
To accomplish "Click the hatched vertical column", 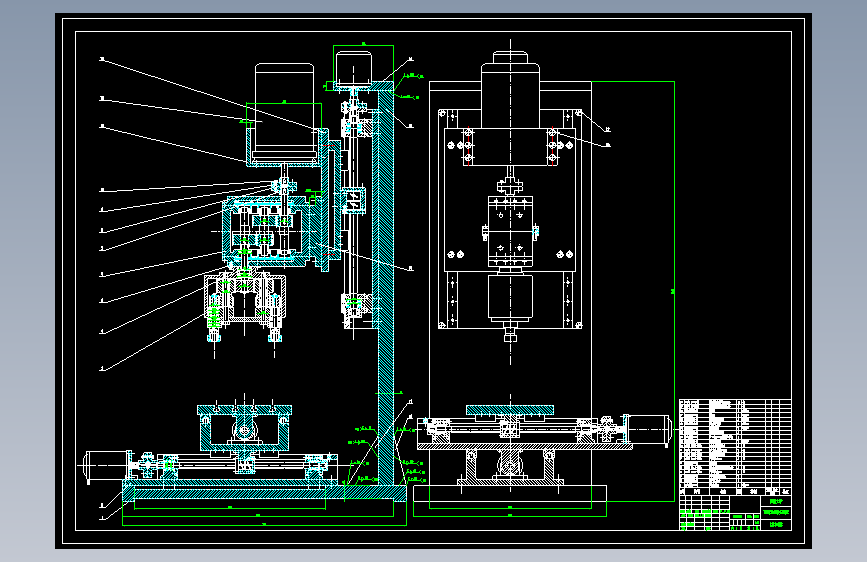I will click(385, 288).
